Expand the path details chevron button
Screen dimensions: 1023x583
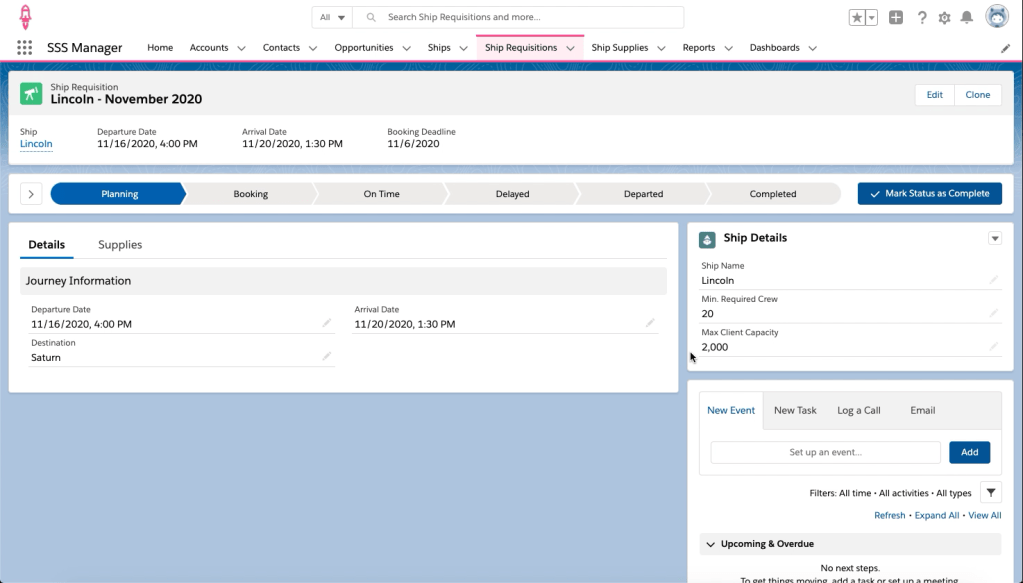pyautogui.click(x=30, y=194)
